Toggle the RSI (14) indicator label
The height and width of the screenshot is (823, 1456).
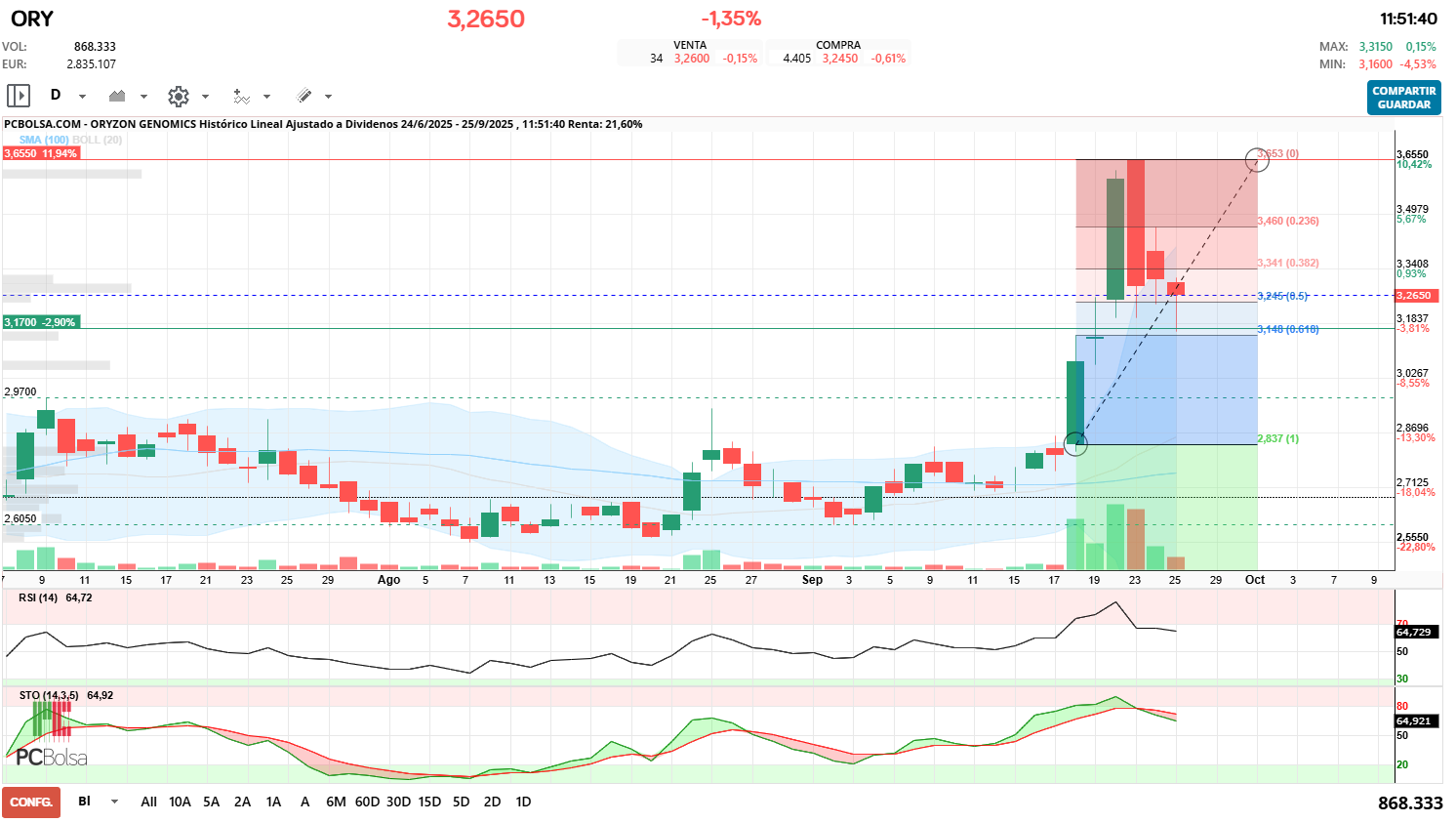[38, 597]
